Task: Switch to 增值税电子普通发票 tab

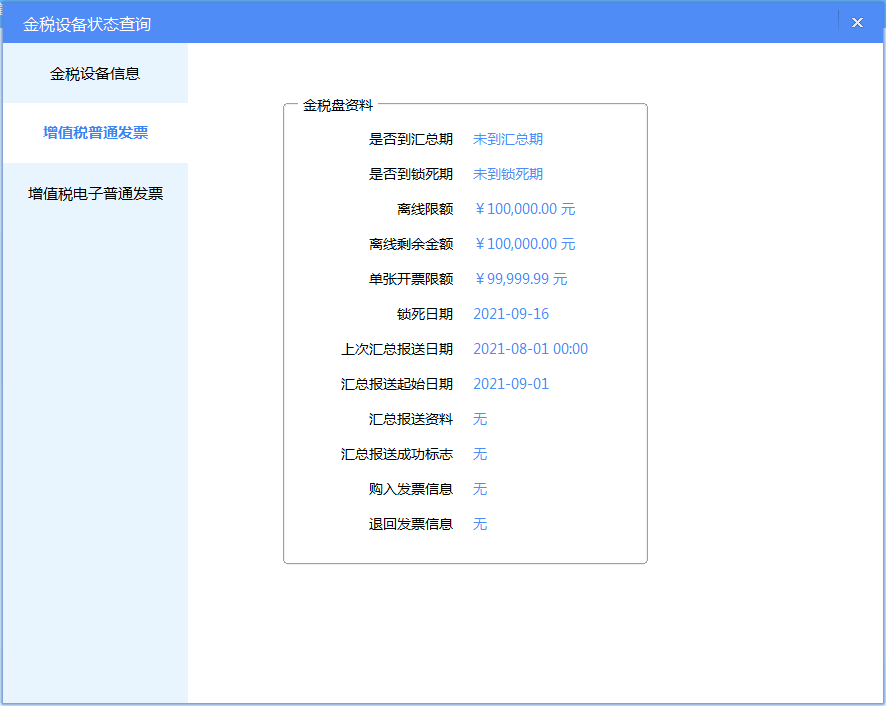Action: [x=95, y=194]
